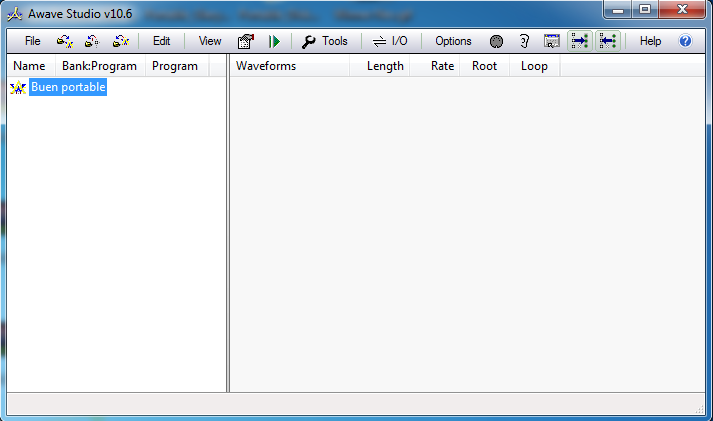Toggle the right-pointing arrow pane button
This screenshot has width=713, height=421.
tap(580, 41)
